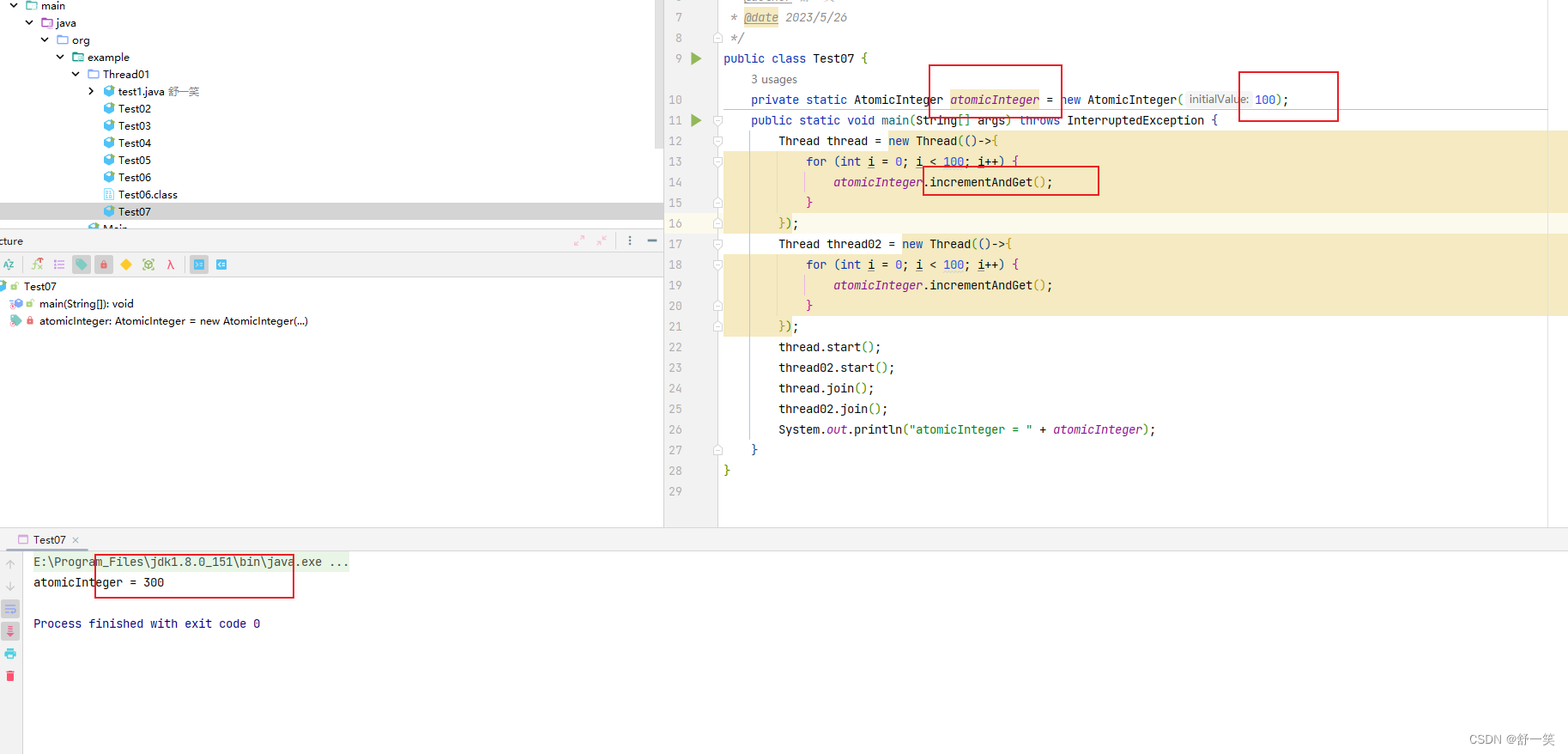
Task: Place cursor on thread02.join() line
Action: pos(833,409)
